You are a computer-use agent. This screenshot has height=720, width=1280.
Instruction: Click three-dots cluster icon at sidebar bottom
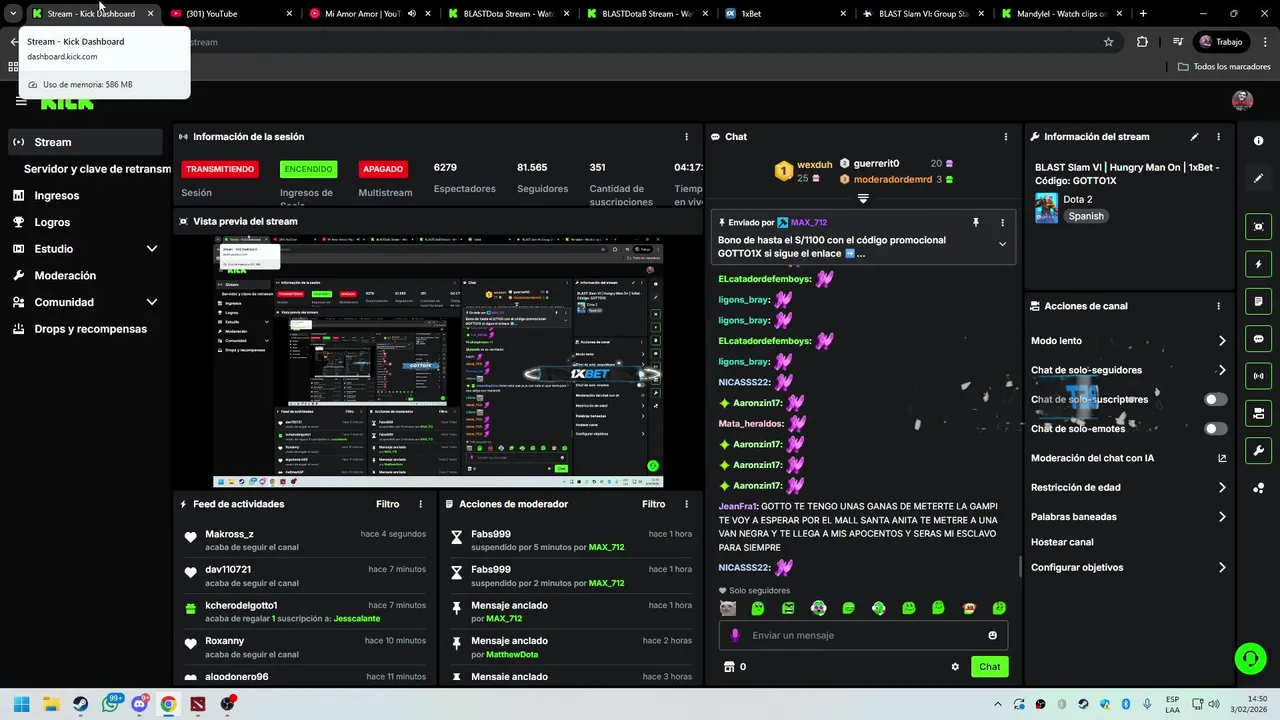click(x=1258, y=488)
